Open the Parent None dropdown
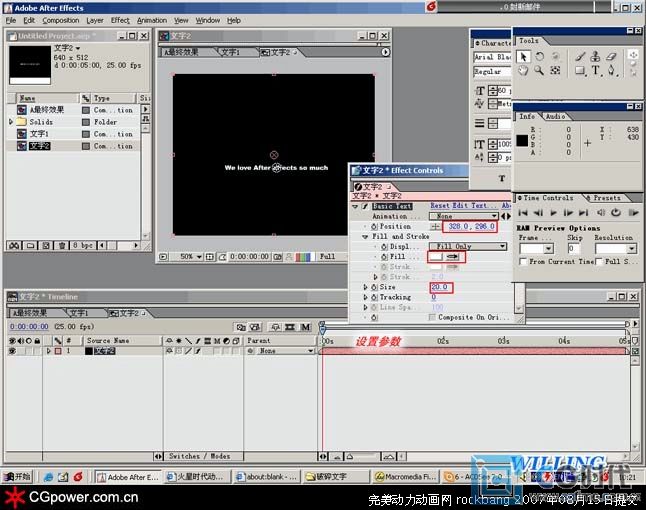This screenshot has height=510, width=646. [281, 351]
